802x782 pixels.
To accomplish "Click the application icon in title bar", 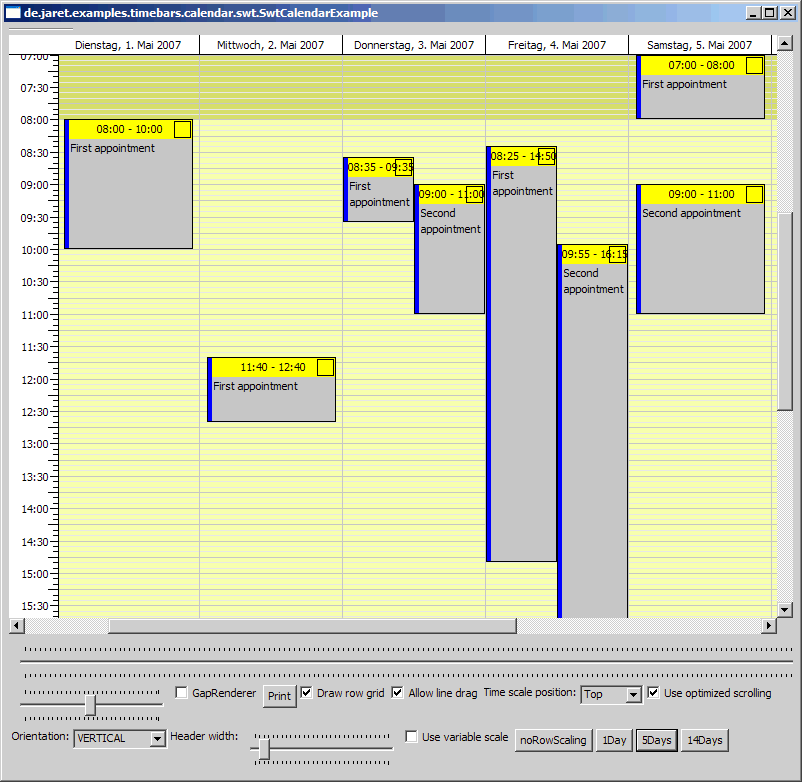I will pyautogui.click(x=13, y=13).
